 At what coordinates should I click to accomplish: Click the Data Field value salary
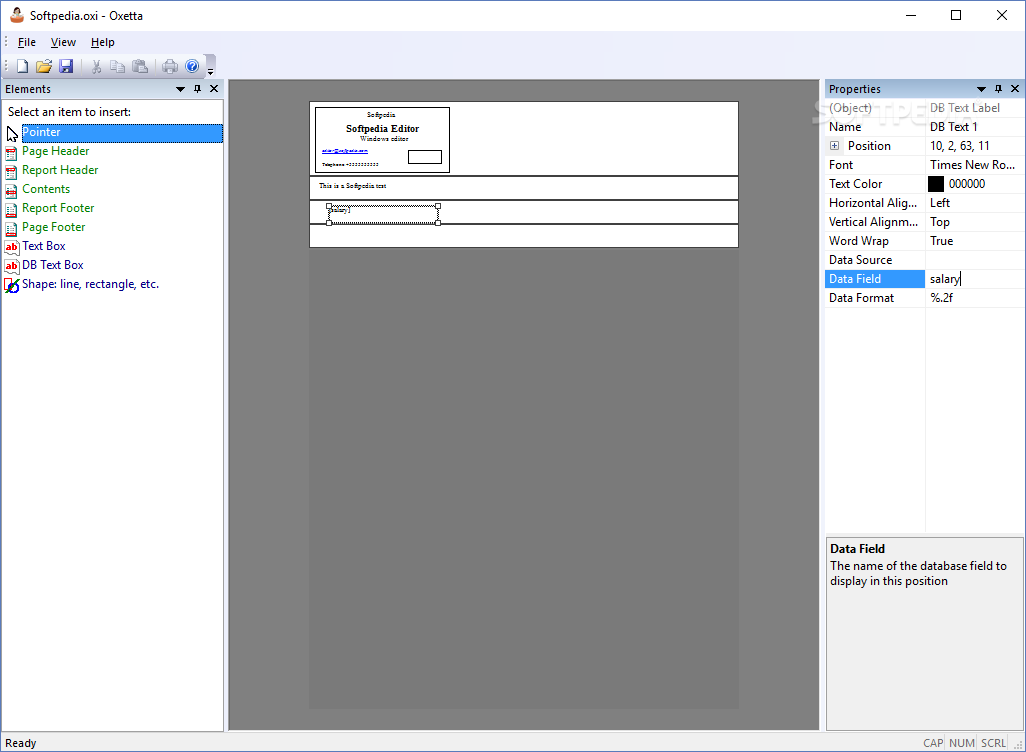coord(975,279)
